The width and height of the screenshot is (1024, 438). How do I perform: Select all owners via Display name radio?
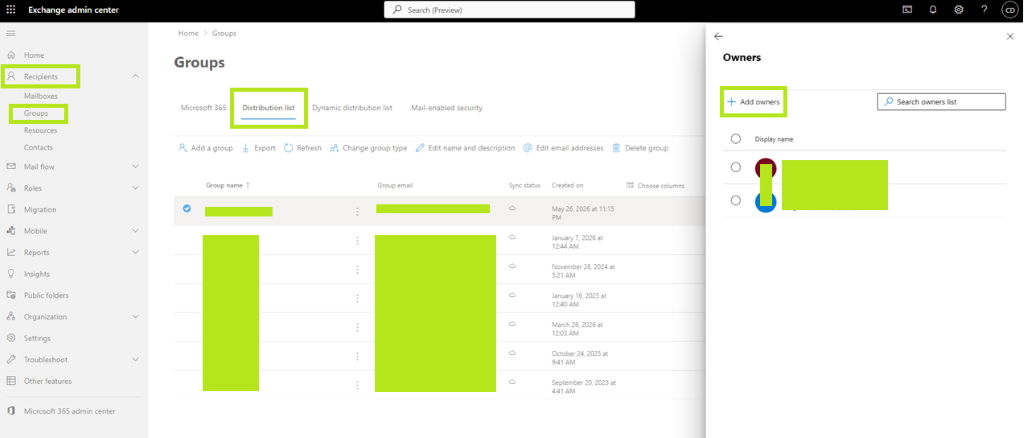736,138
